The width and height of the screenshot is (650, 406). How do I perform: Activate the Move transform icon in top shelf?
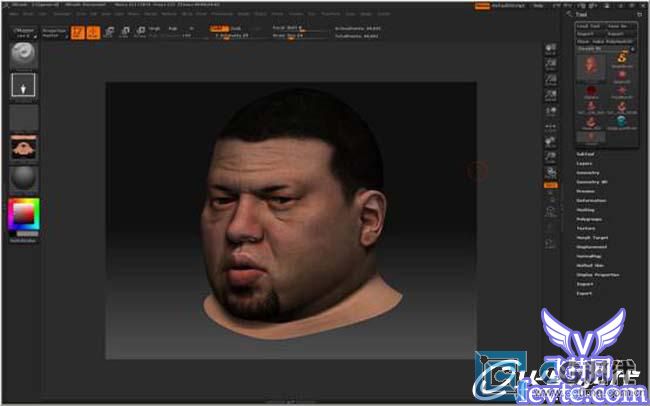[109, 32]
